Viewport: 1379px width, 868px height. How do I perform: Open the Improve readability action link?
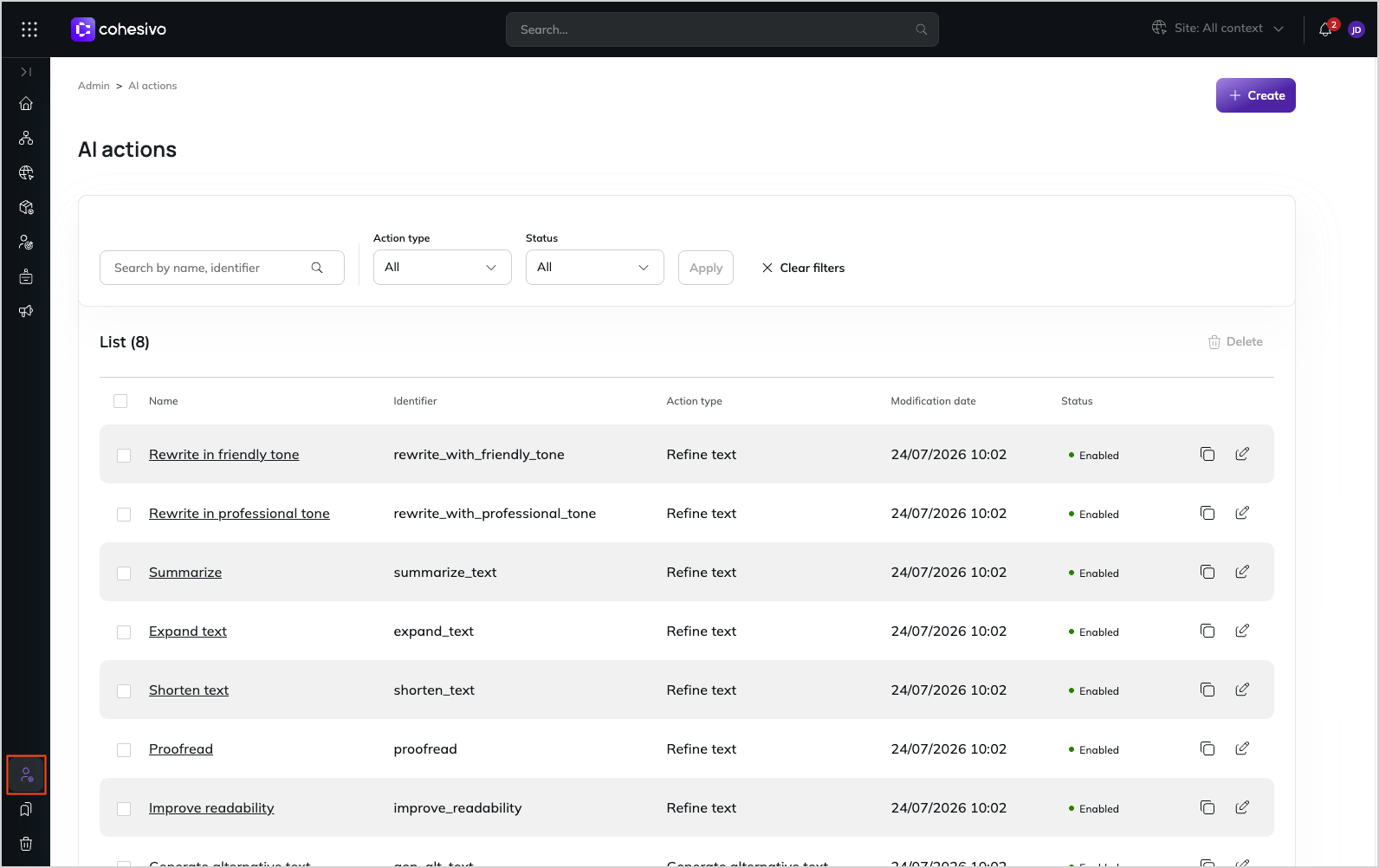click(211, 808)
